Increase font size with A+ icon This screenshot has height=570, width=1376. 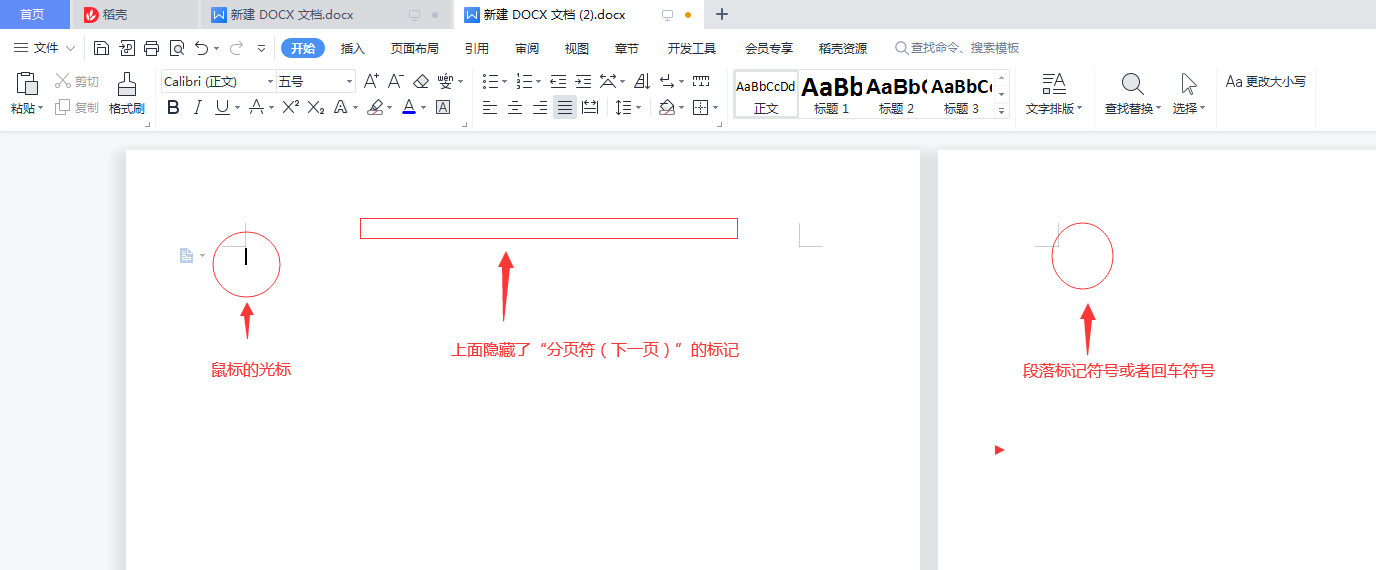click(371, 81)
